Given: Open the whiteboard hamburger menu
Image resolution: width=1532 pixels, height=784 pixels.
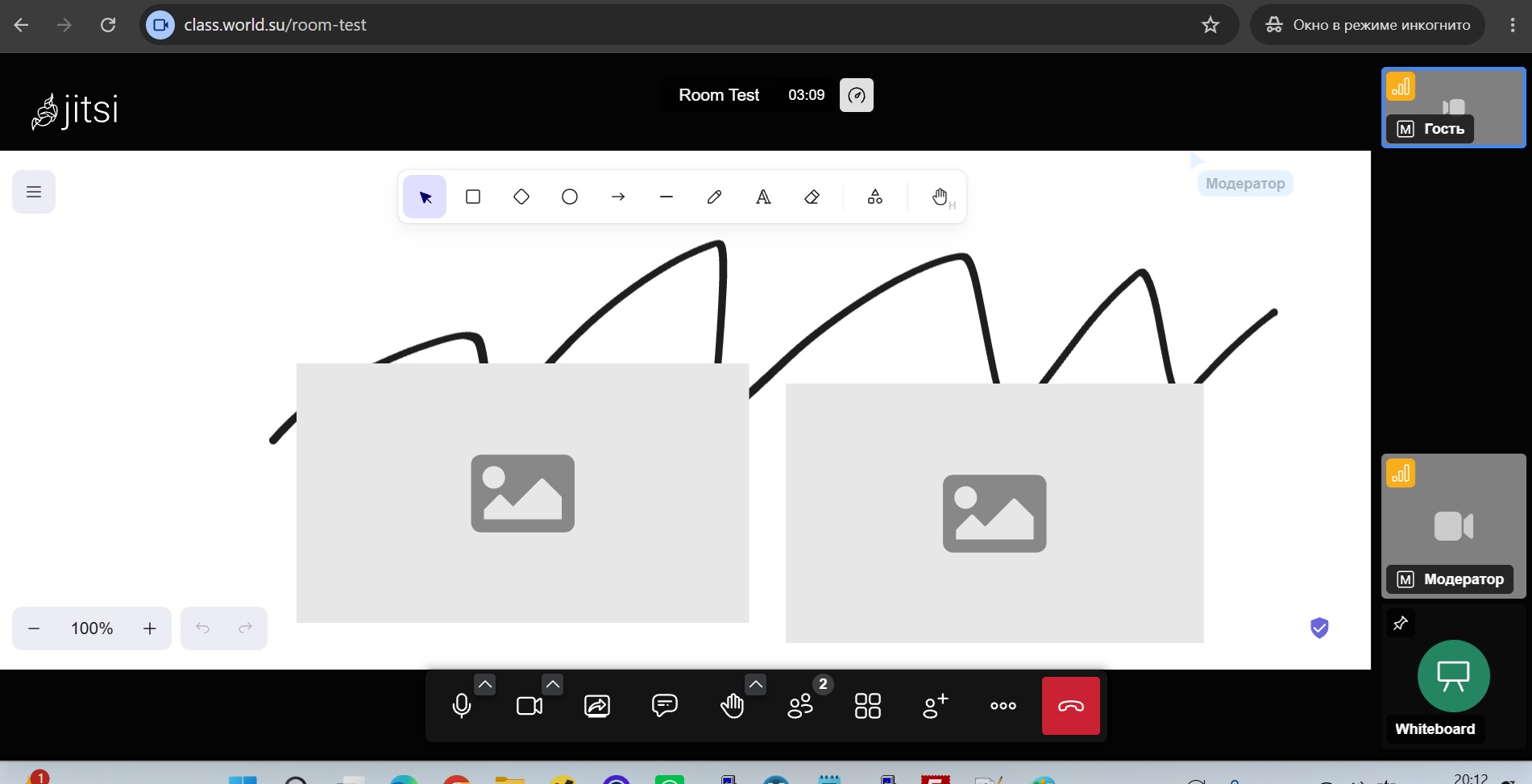Looking at the screenshot, I should coord(34,192).
